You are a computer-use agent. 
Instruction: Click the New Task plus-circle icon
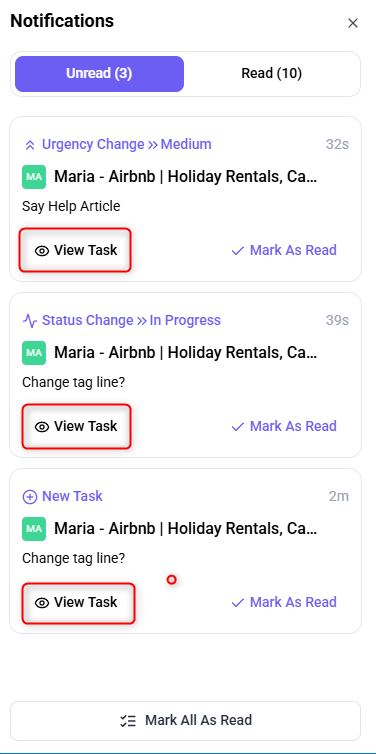(x=30, y=497)
